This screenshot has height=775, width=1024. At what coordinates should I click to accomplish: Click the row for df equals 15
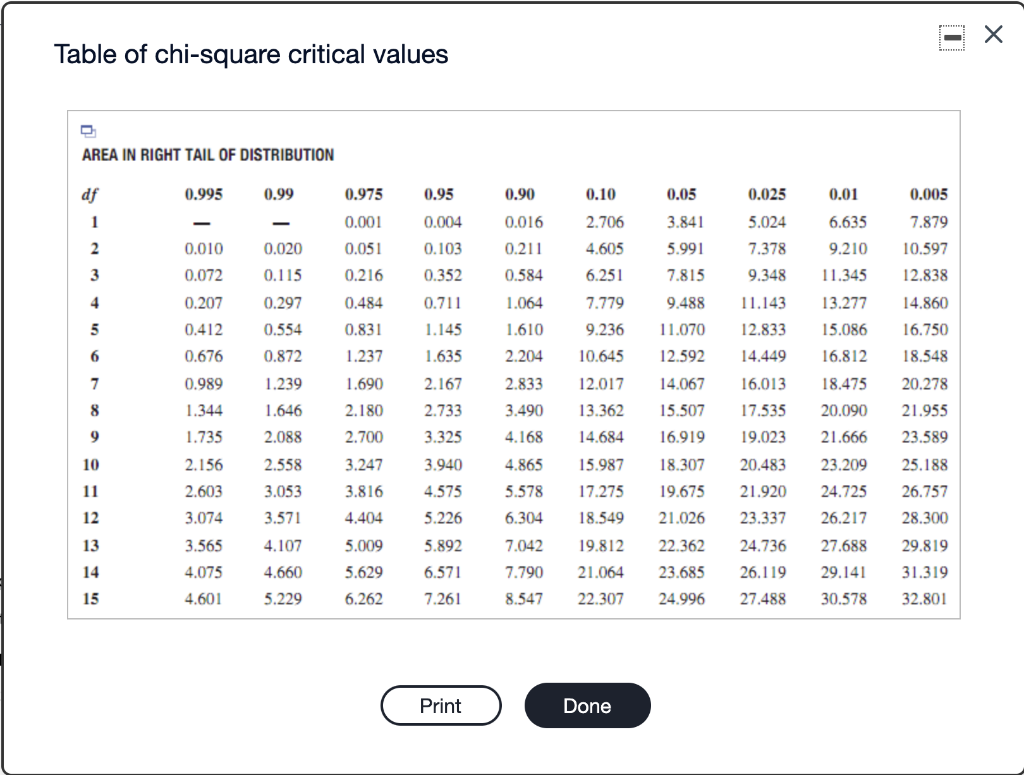pyautogui.click(x=91, y=599)
